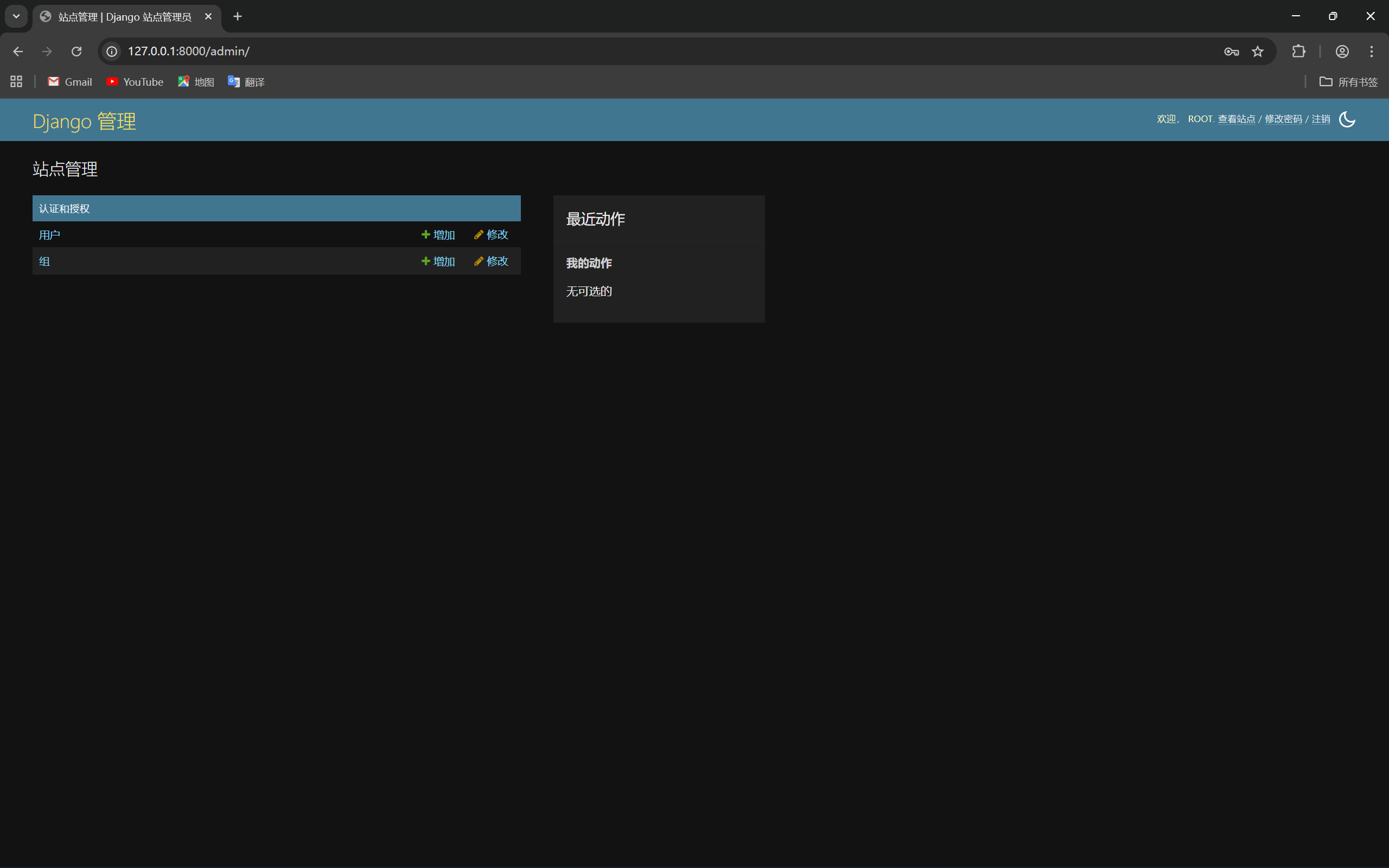Open the 所有书签 bookmarks folder

pos(1348,82)
